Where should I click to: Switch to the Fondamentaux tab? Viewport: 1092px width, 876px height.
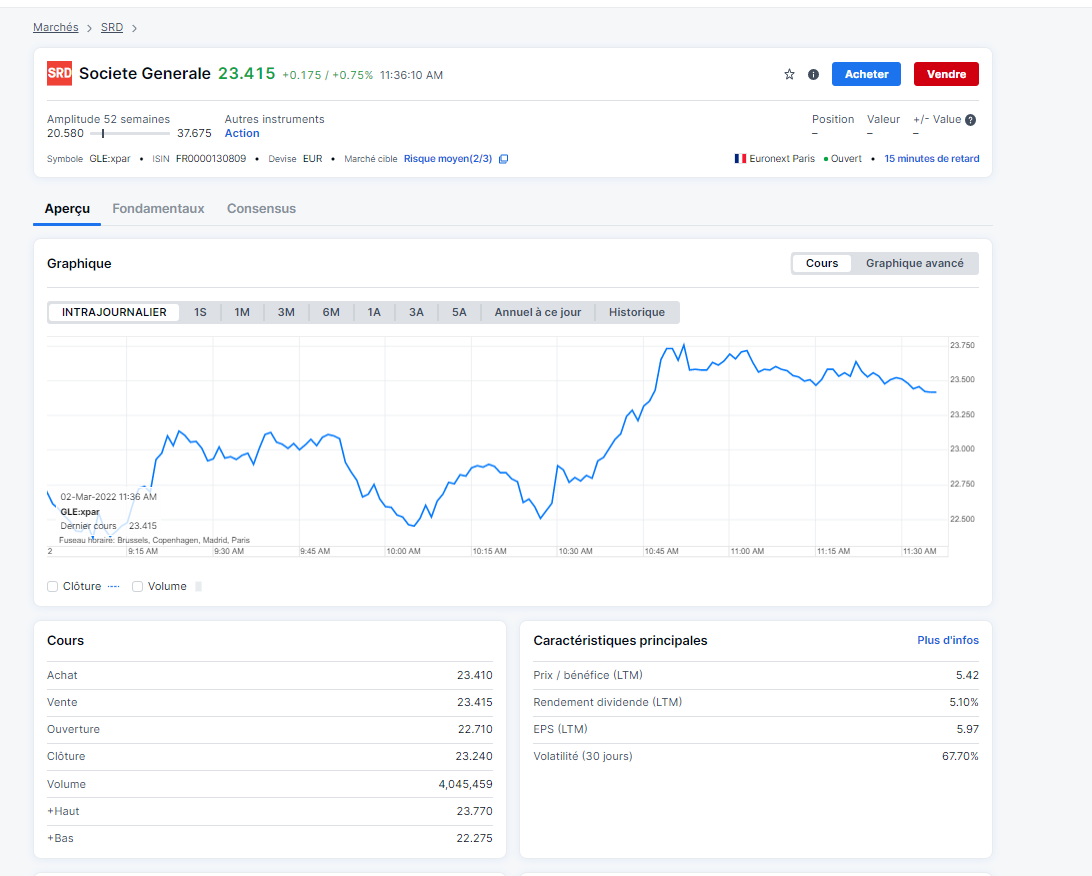click(158, 208)
